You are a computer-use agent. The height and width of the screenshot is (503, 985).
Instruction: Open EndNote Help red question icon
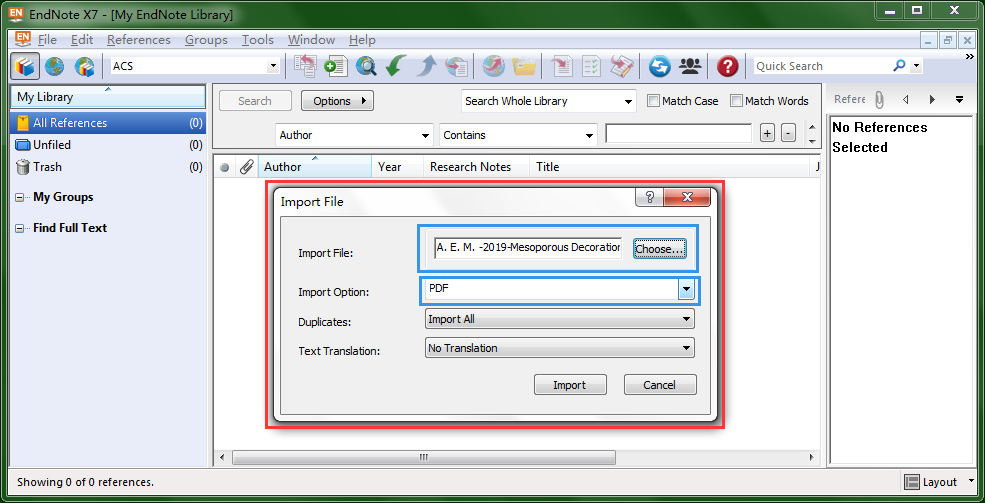coord(727,66)
